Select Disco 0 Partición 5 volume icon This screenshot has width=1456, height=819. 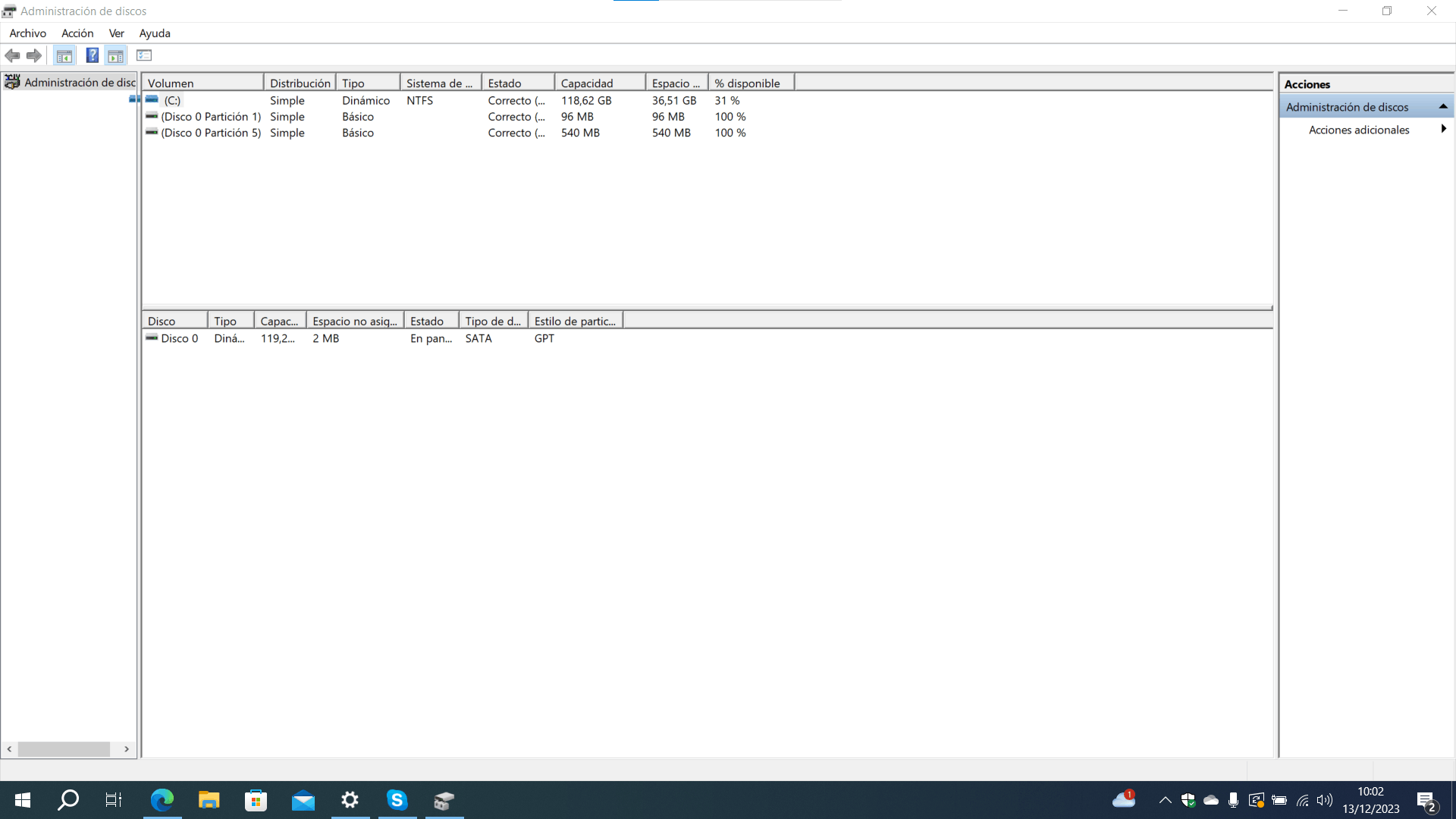point(152,132)
